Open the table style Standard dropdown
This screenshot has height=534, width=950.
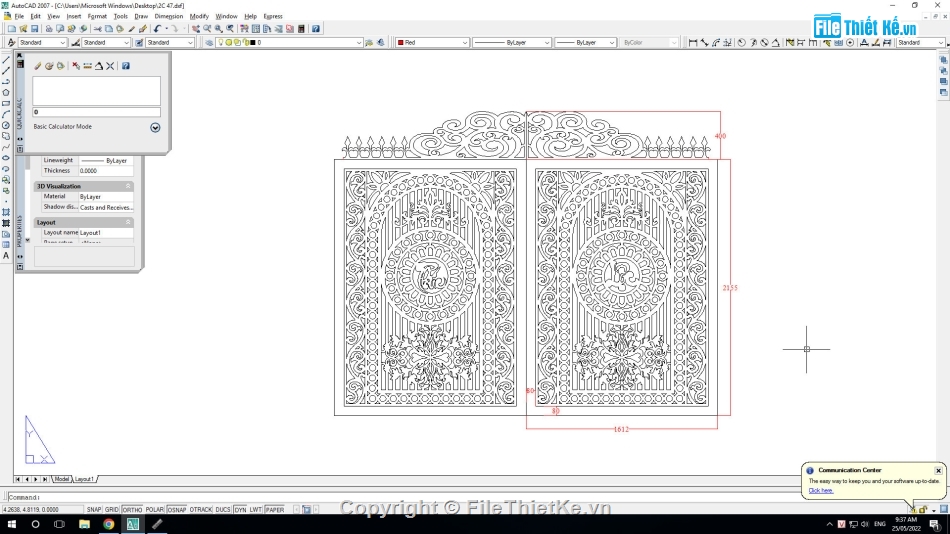[x=170, y=42]
